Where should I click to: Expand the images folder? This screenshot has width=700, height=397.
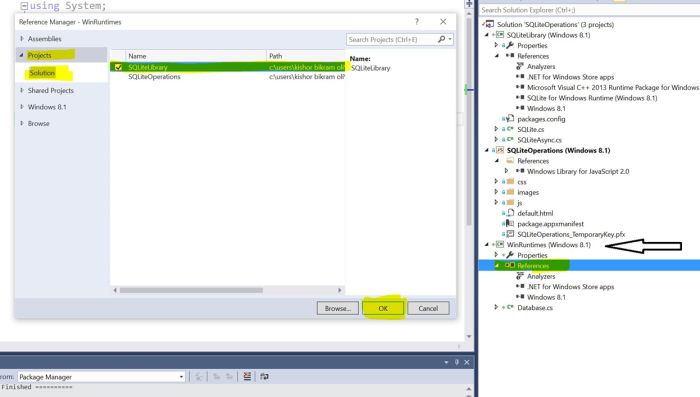496,192
